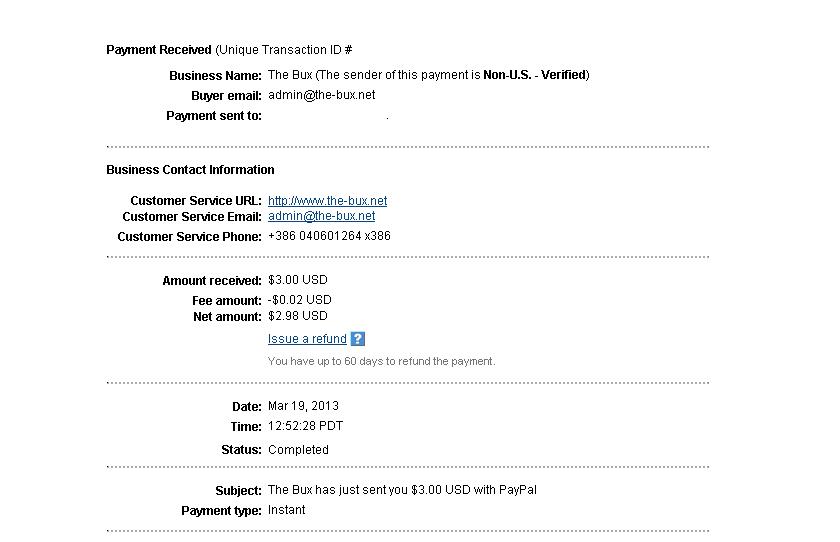Click the Non-U.S. - Verified sender status text

point(535,75)
